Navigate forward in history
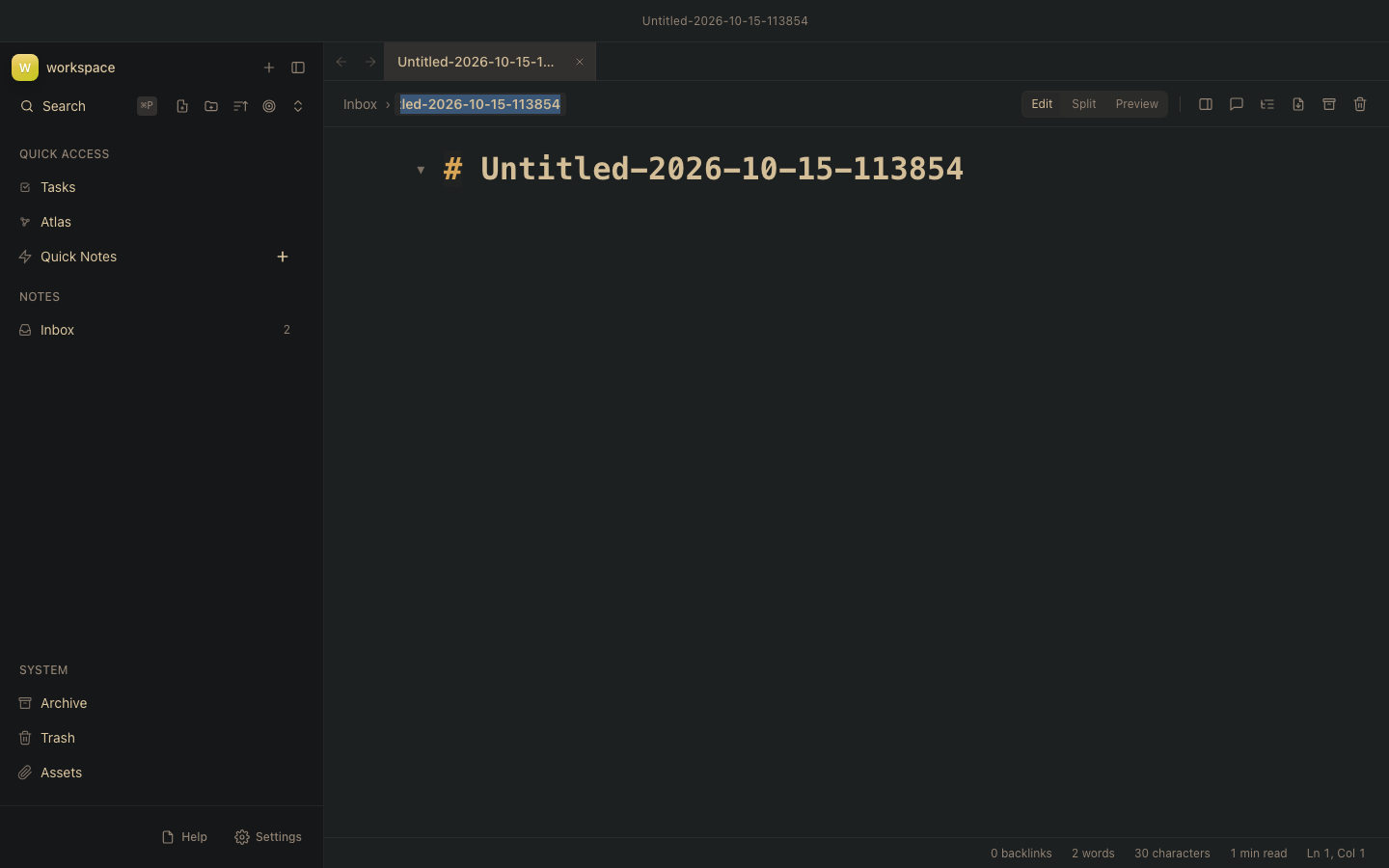 [x=370, y=62]
